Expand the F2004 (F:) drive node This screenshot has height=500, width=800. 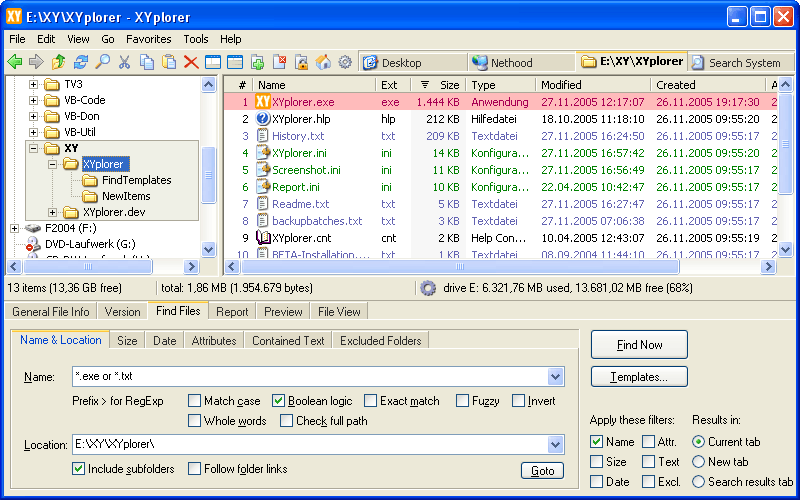pyautogui.click(x=14, y=228)
